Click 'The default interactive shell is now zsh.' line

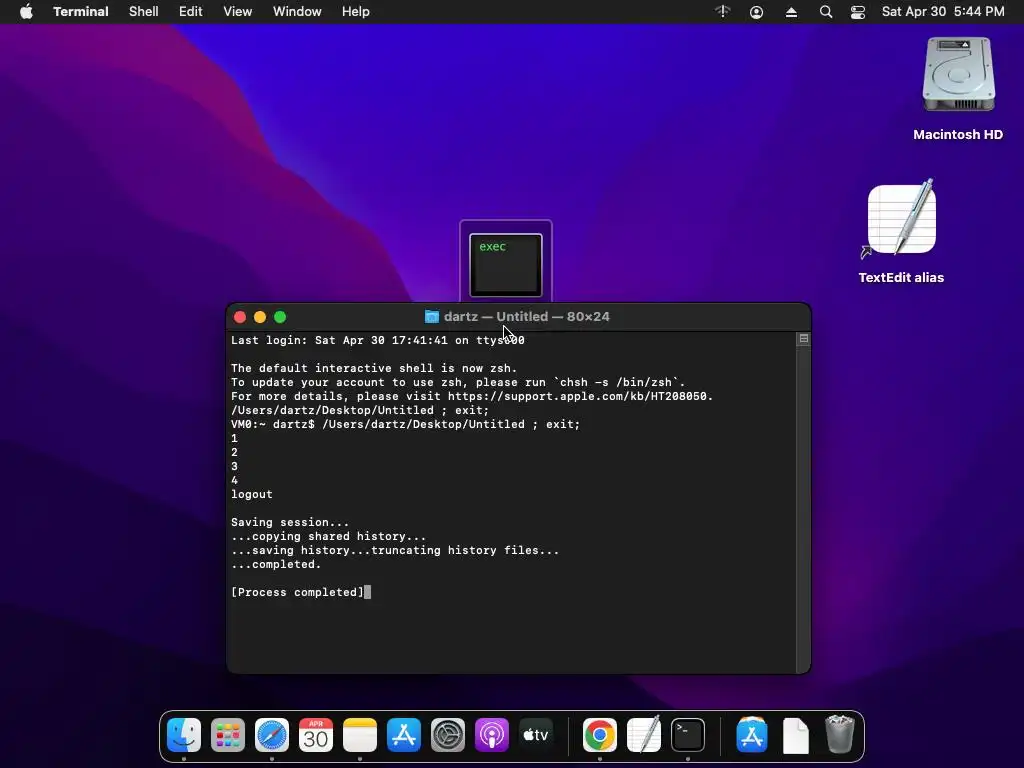click(374, 368)
